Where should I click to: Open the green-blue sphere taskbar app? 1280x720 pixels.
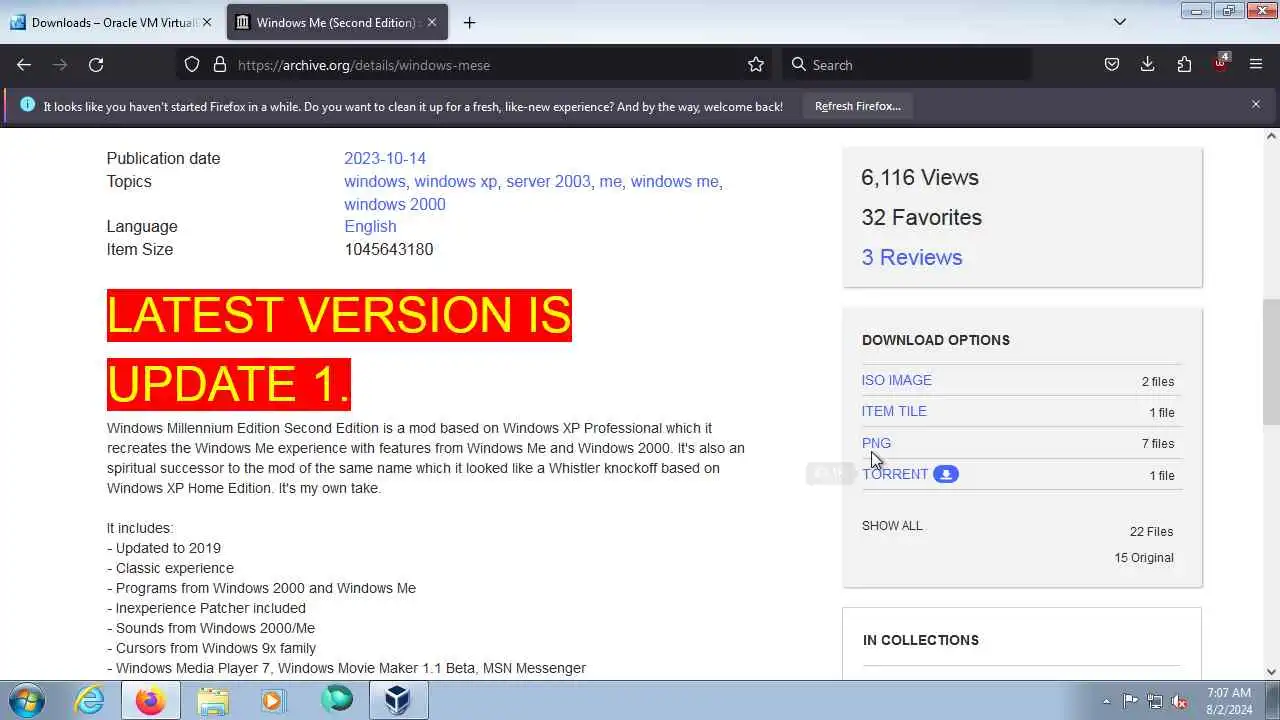pyautogui.click(x=337, y=700)
